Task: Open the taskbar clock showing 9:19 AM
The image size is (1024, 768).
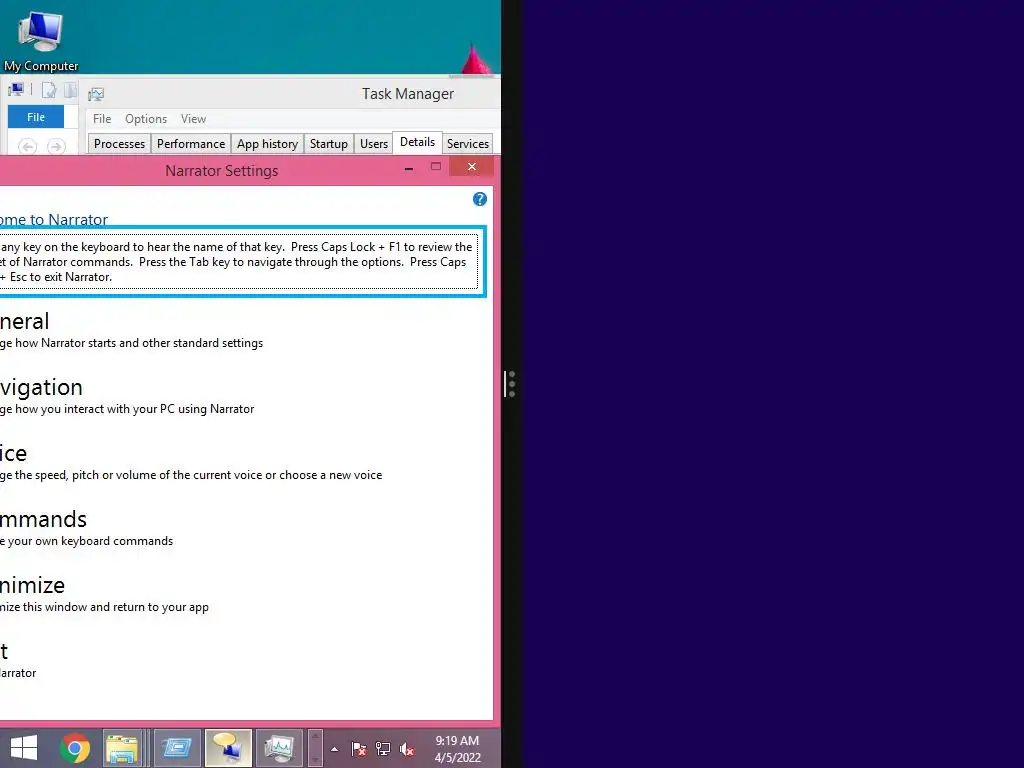Action: click(x=457, y=749)
